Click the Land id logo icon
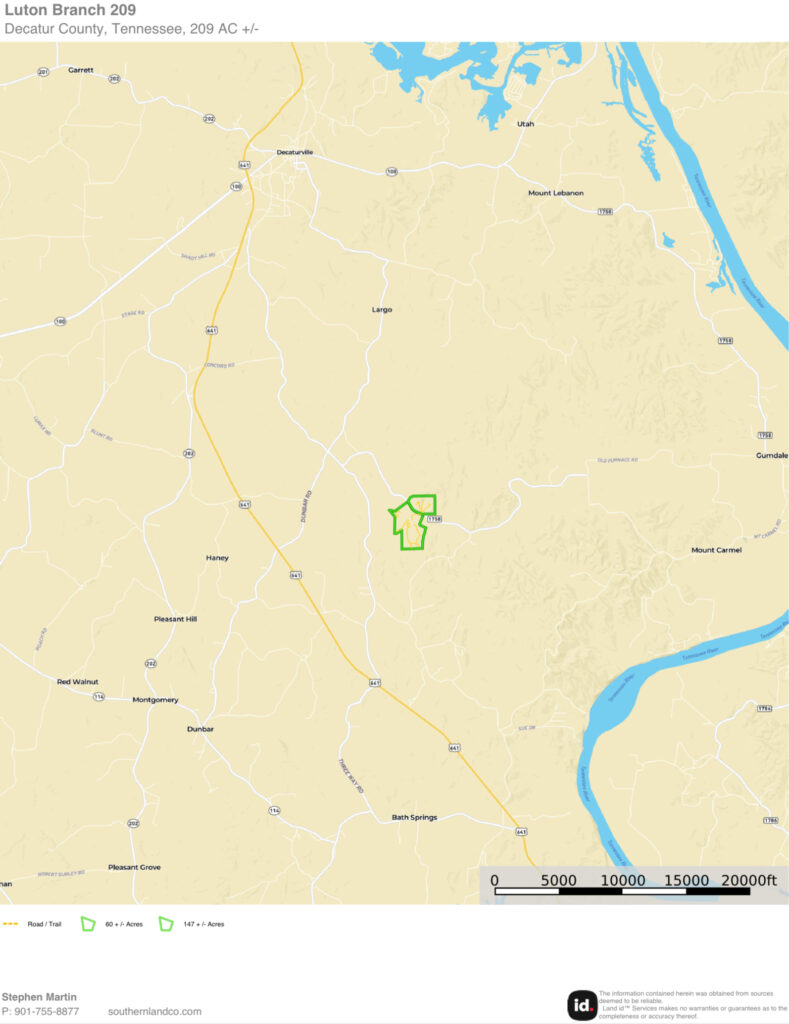789x1024 pixels. coord(582,1004)
